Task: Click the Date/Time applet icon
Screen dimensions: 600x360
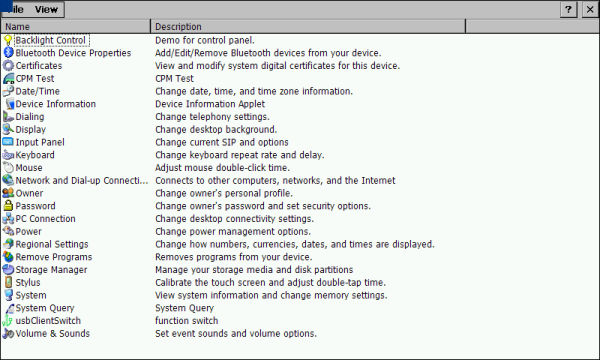Action: [x=8, y=91]
